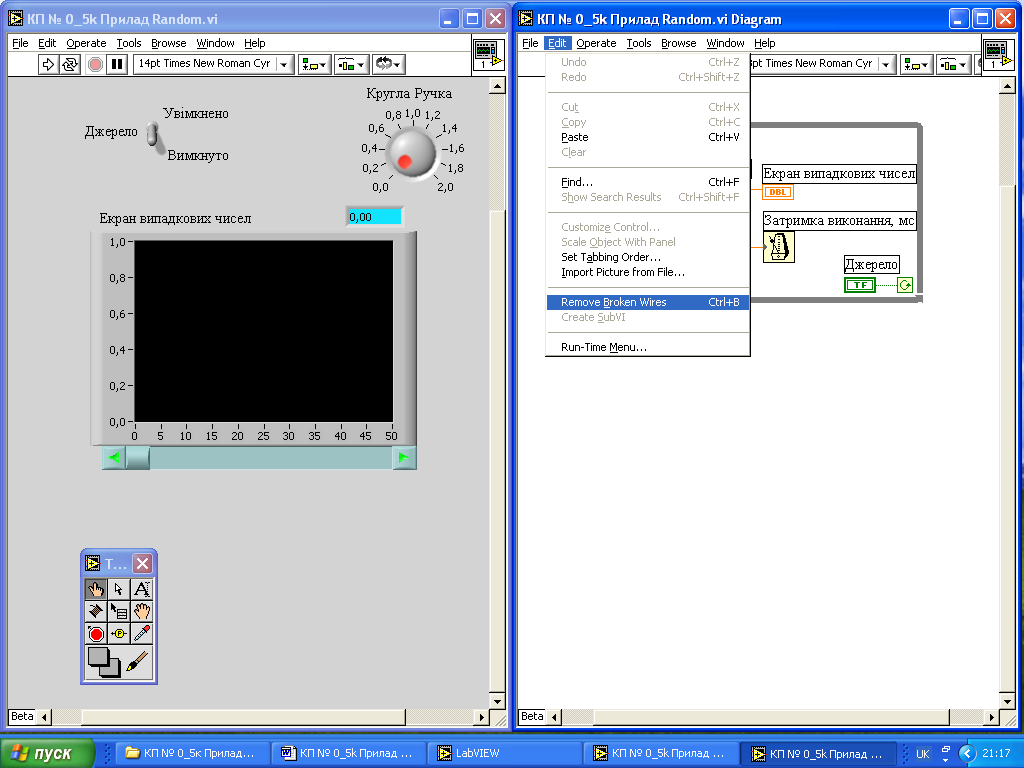
Task: Open Word document taskbar button
Action: point(349,753)
